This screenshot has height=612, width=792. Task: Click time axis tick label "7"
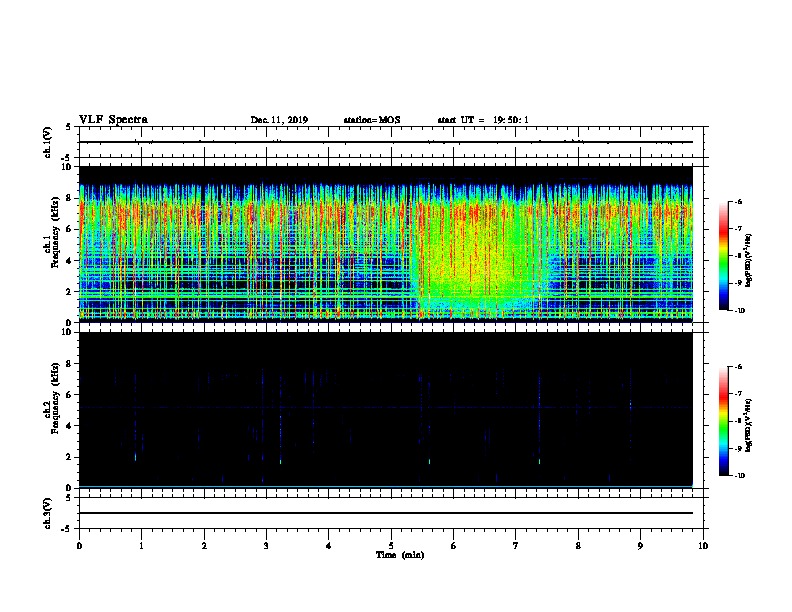516,545
